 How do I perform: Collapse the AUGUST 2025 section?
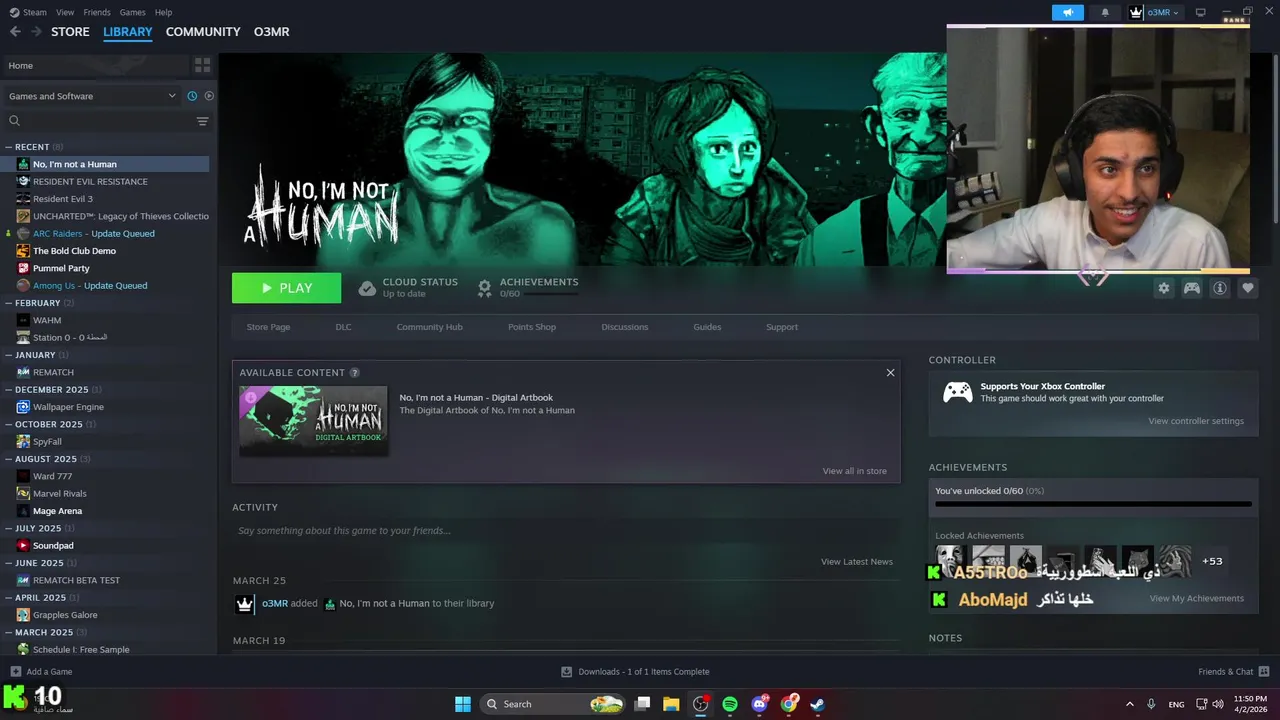(x=47, y=459)
